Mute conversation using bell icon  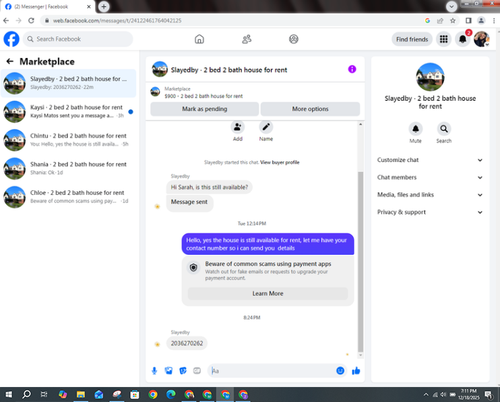[x=415, y=129]
